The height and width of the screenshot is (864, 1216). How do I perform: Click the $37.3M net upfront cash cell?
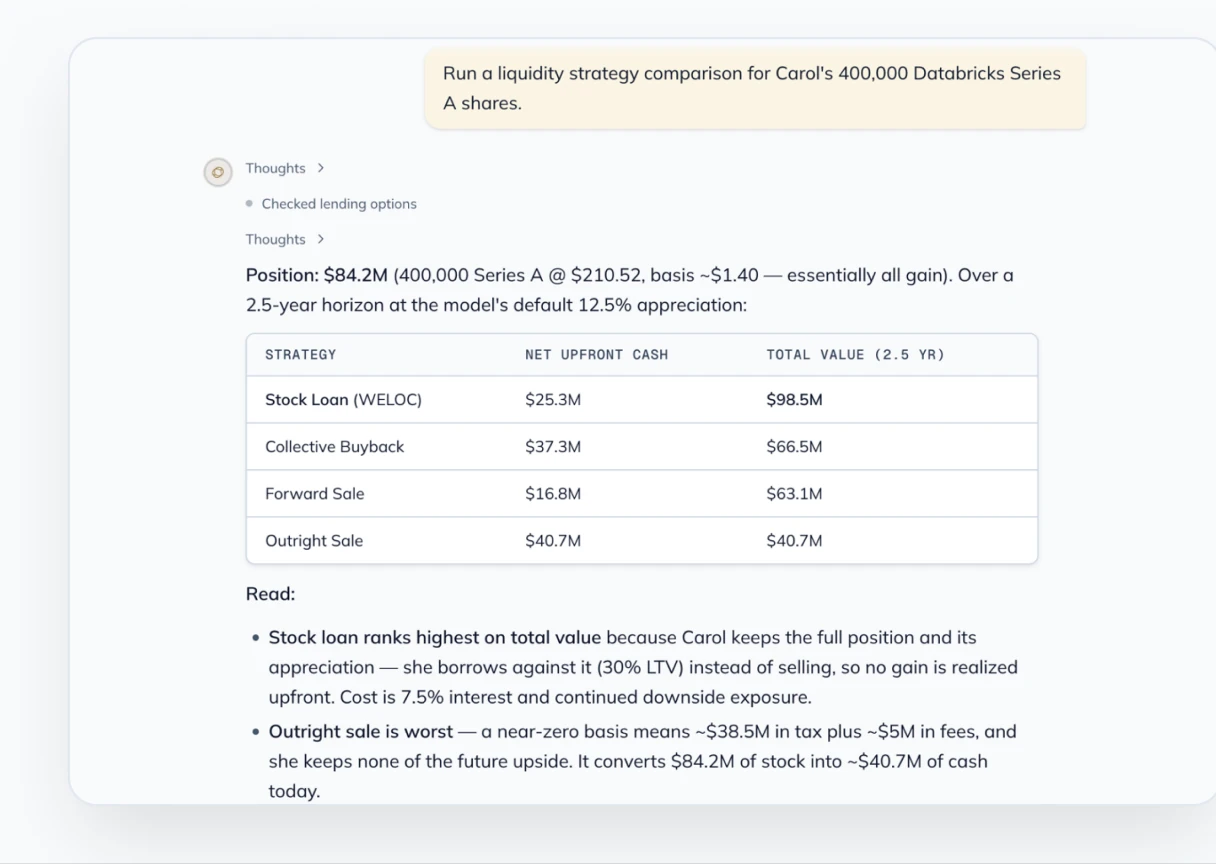coord(553,447)
